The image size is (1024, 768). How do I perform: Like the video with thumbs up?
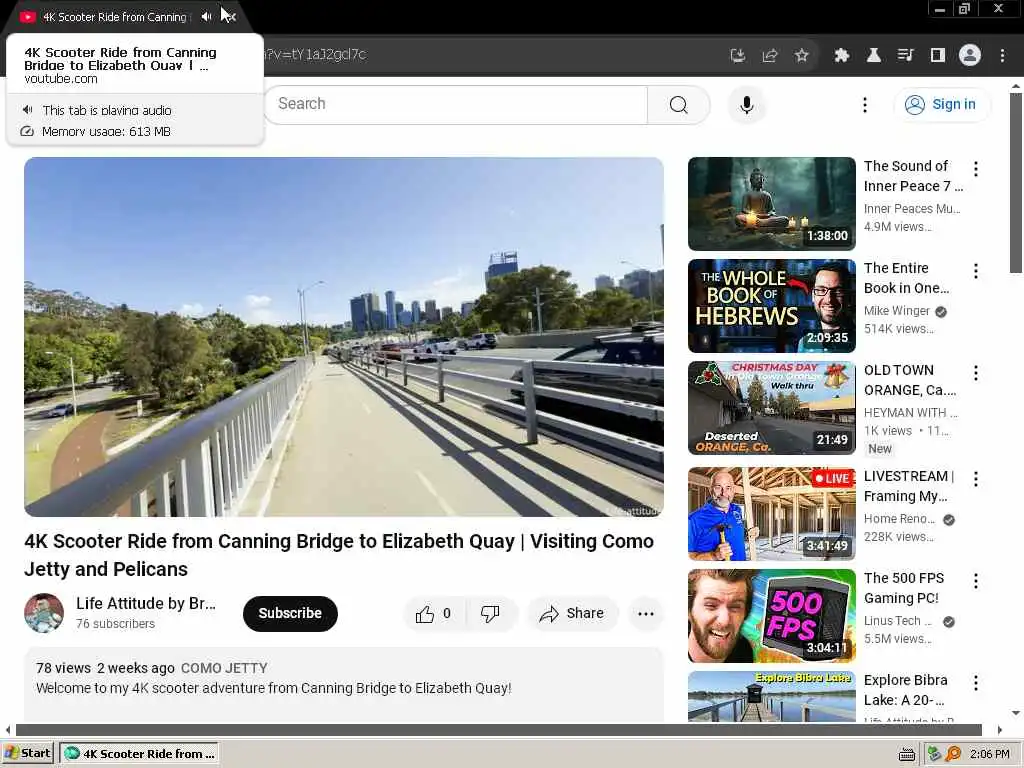click(434, 613)
